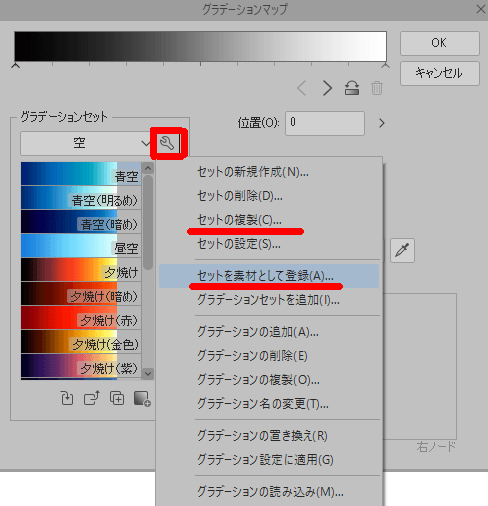Select the 夕焼け(赤) gradient preset
The width and height of the screenshot is (488, 506).
pos(81,318)
